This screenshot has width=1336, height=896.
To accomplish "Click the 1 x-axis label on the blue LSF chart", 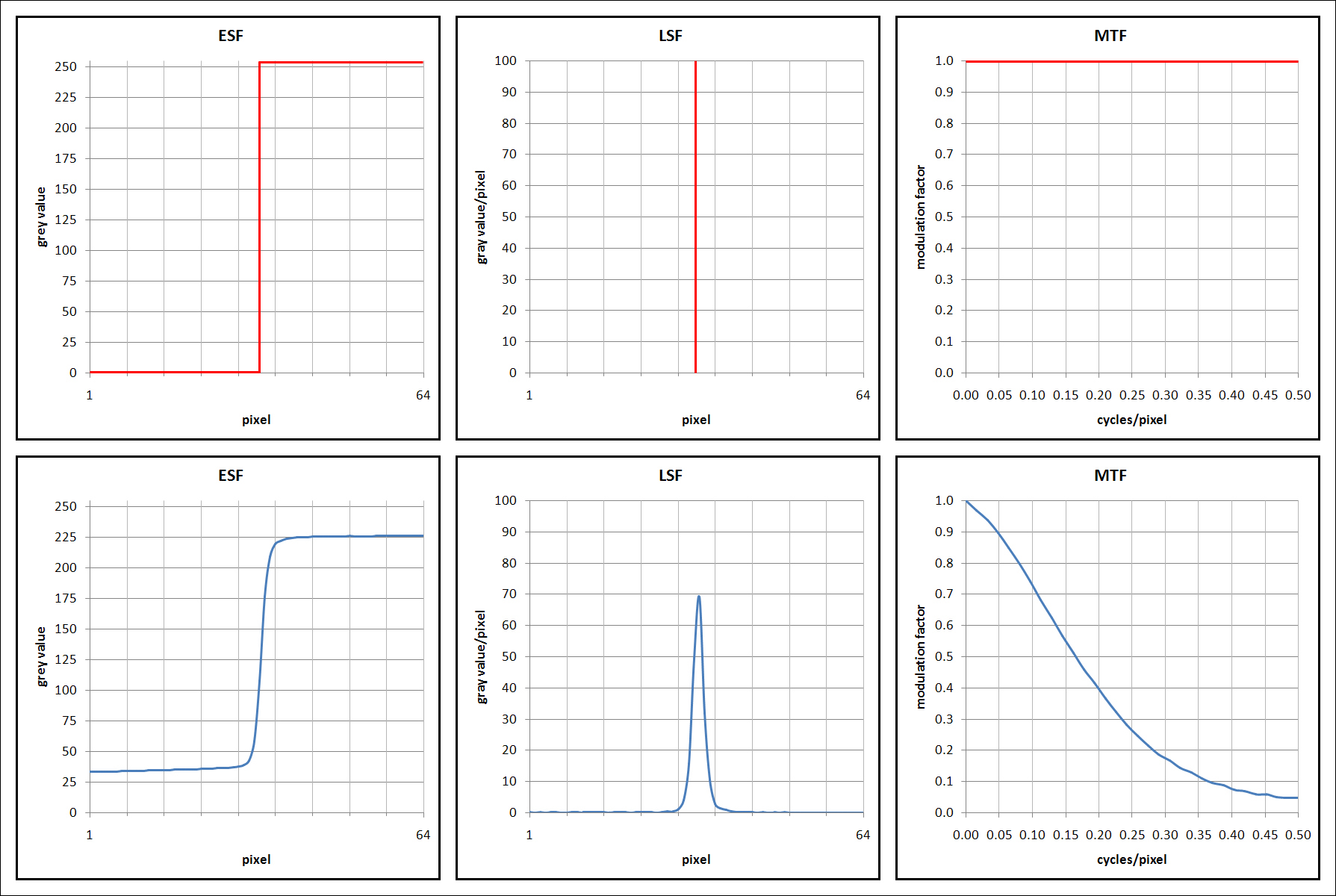I will 529,835.
